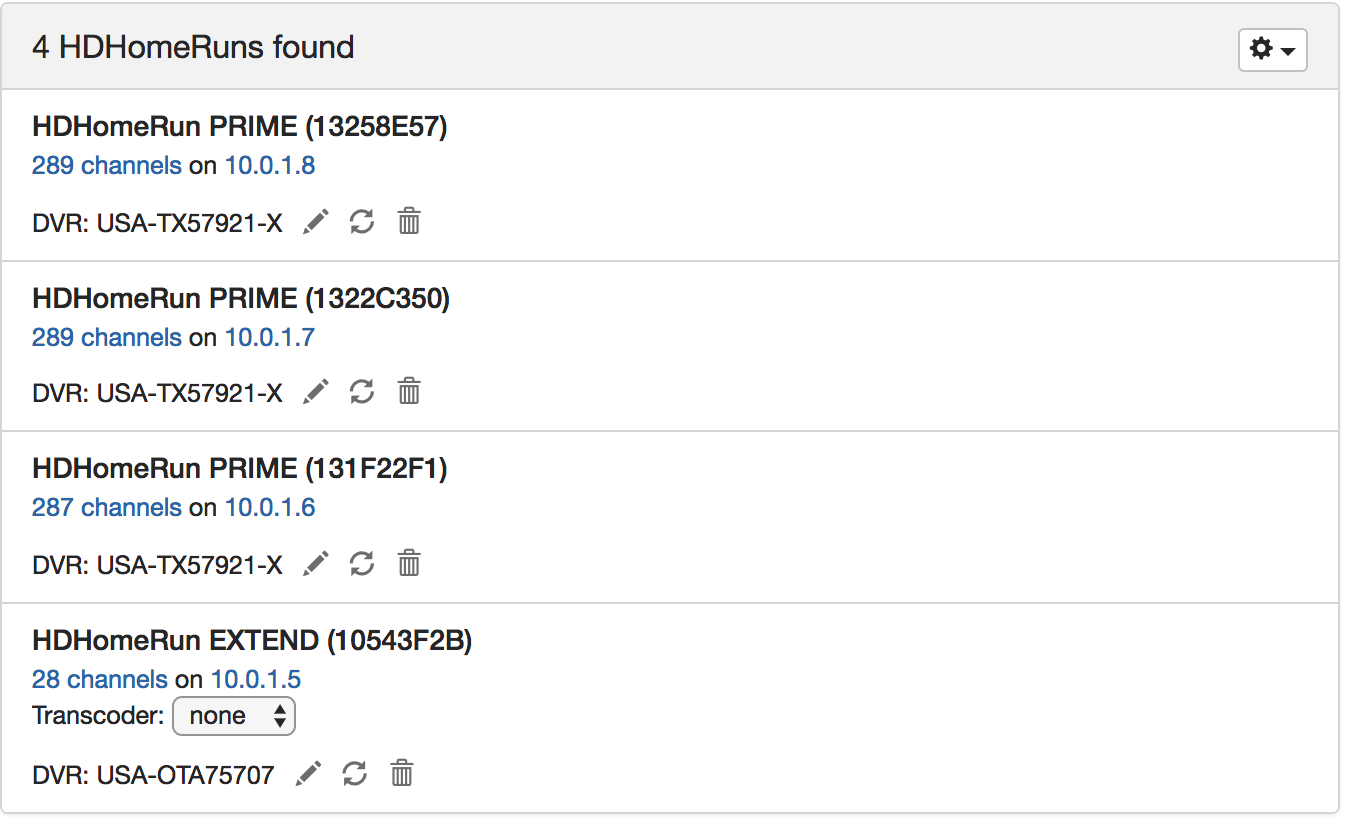Delete lineup for HDHomeRun PRIME 1322C350
Screen dimensions: 1360x820
(409, 392)
